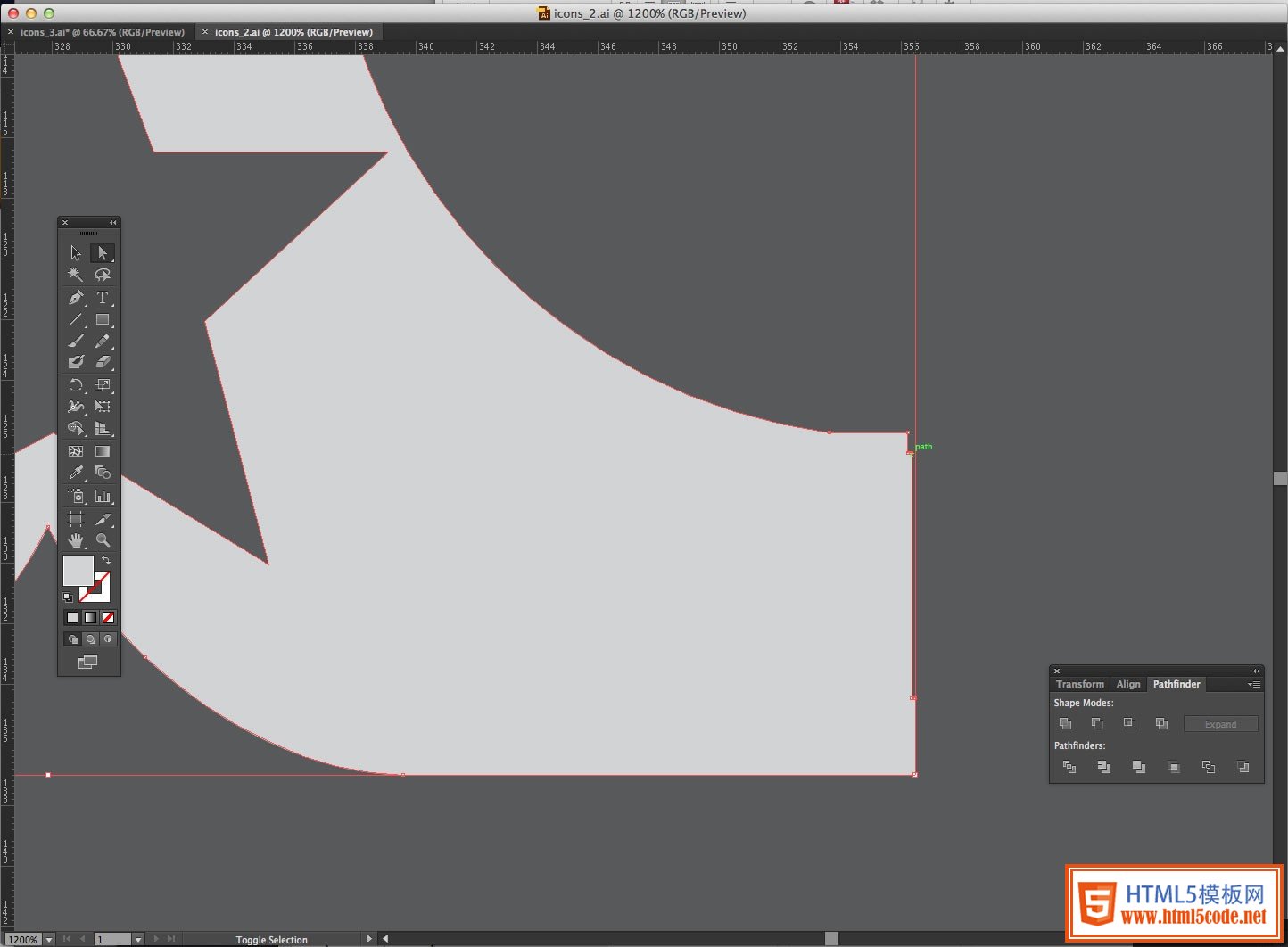Open the Pathfinder panel flyout menu
Viewport: 1288px width, 947px height.
(x=1254, y=684)
